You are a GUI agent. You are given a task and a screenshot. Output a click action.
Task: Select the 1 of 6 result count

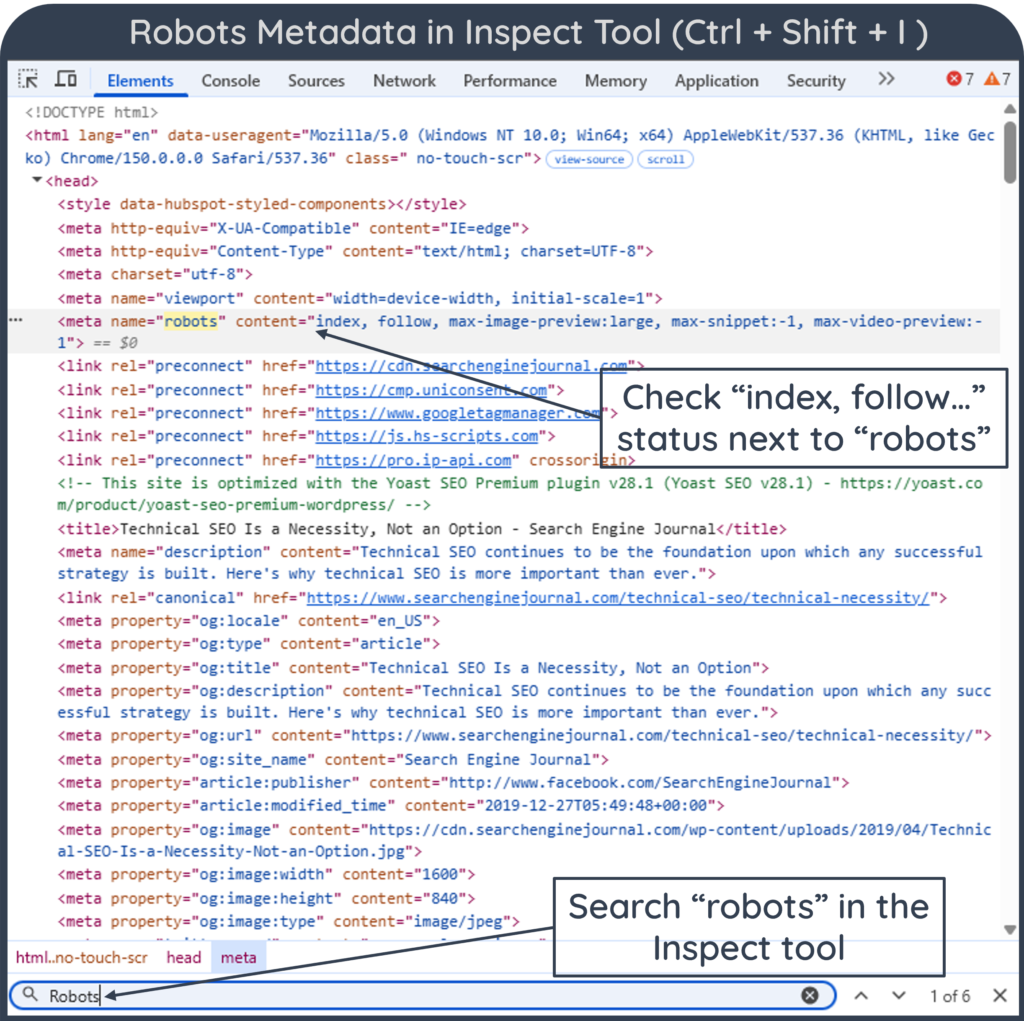950,996
